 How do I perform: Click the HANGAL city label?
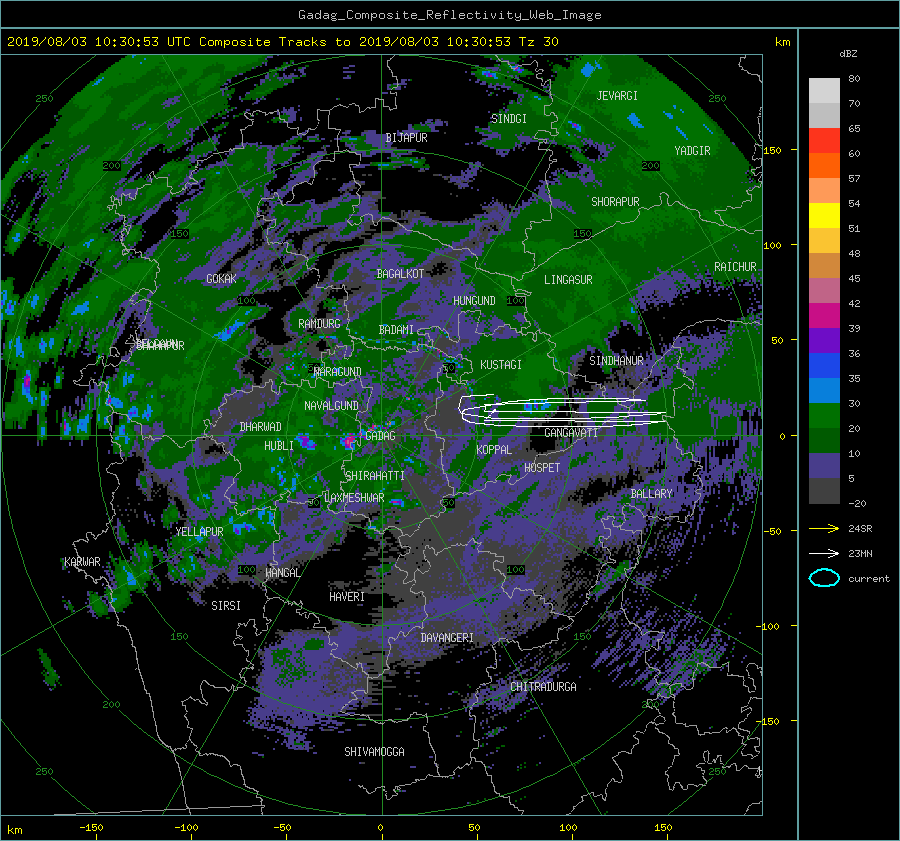(283, 573)
